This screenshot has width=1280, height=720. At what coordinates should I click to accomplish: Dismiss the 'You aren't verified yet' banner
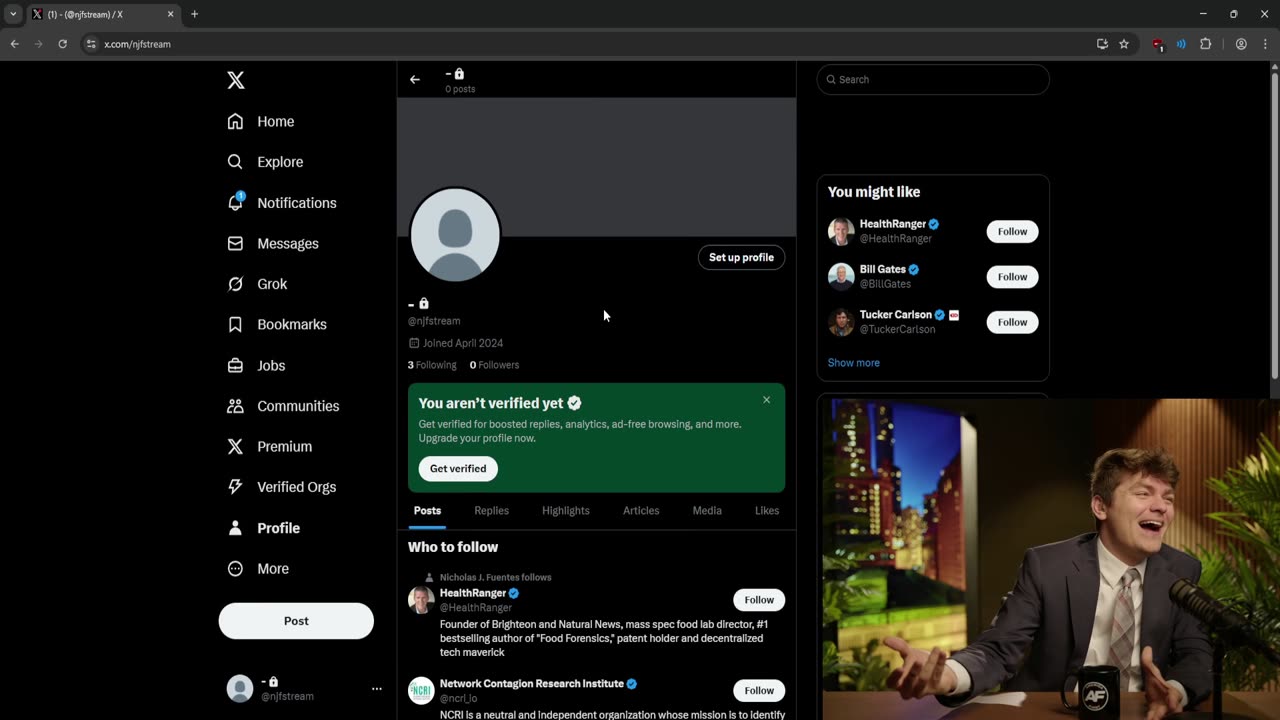tap(767, 400)
